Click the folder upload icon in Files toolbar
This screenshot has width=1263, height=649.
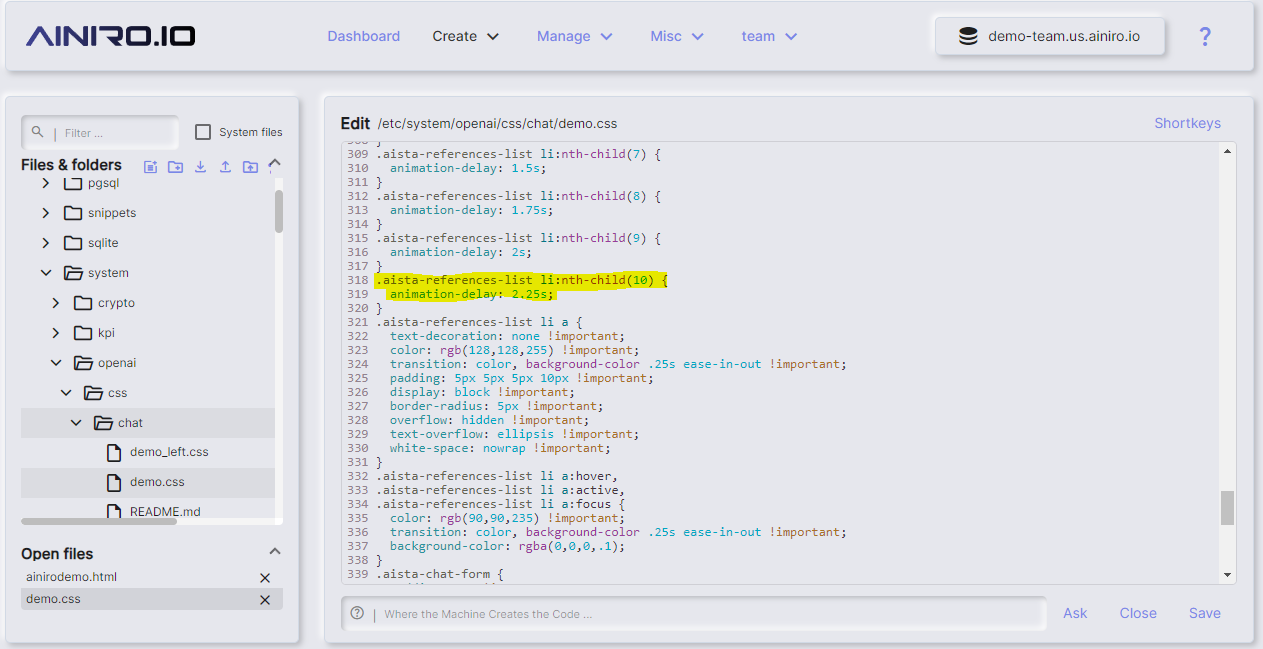click(250, 167)
